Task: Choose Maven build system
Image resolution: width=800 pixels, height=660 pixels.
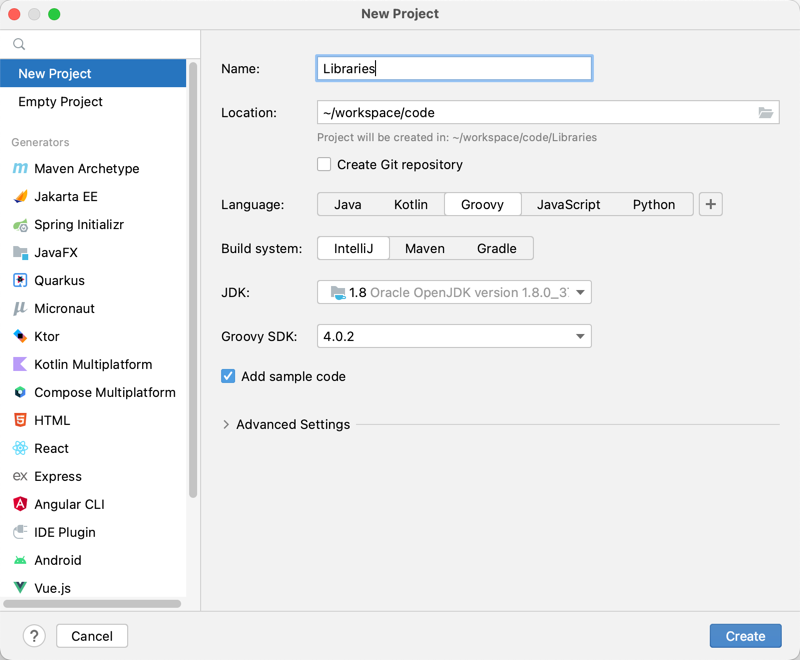Action: click(425, 248)
